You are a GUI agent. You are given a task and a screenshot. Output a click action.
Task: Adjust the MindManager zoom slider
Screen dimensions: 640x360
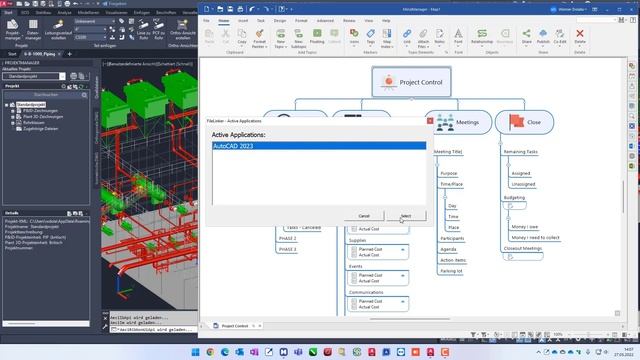[x=588, y=334]
